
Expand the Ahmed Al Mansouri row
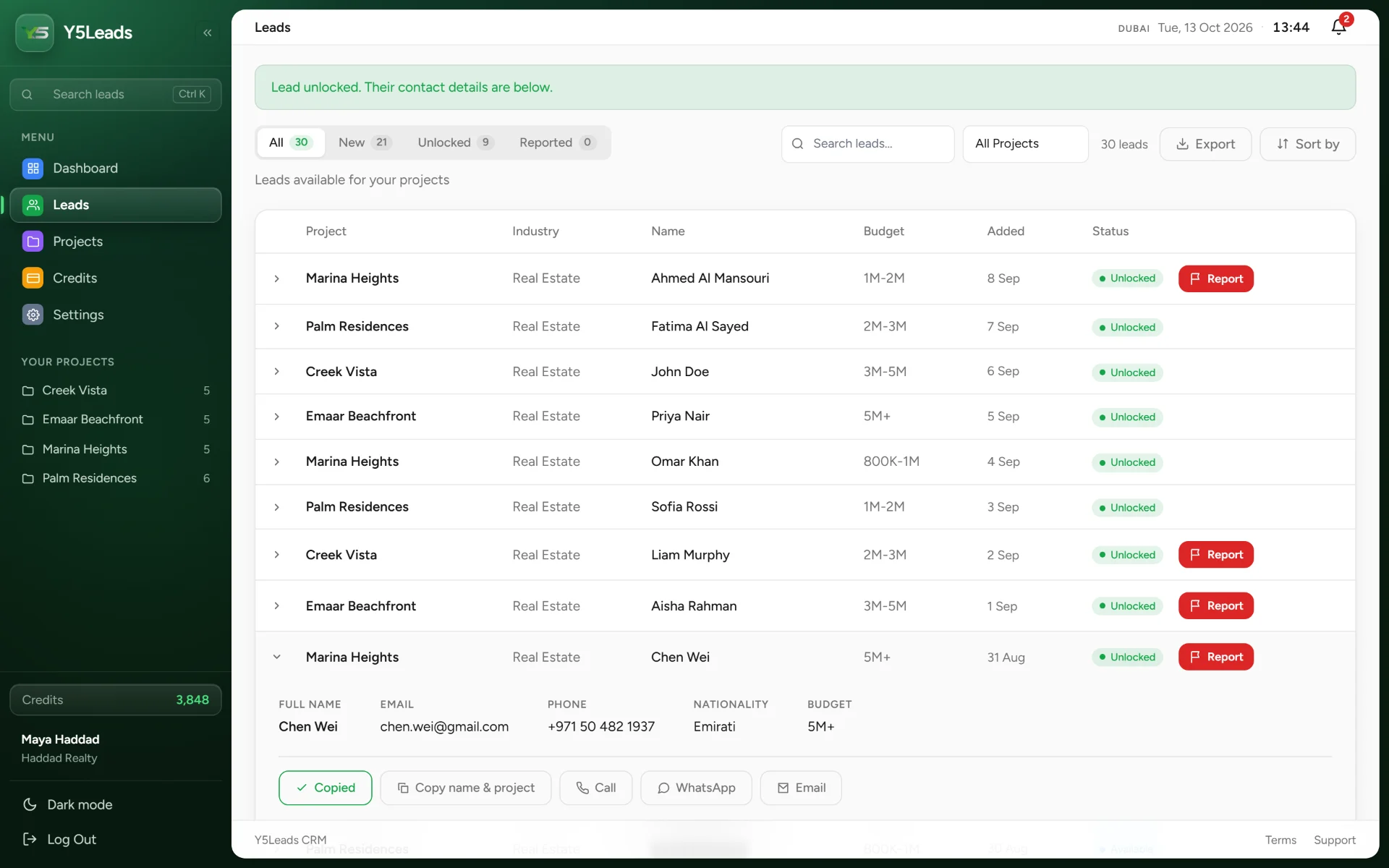(x=276, y=278)
